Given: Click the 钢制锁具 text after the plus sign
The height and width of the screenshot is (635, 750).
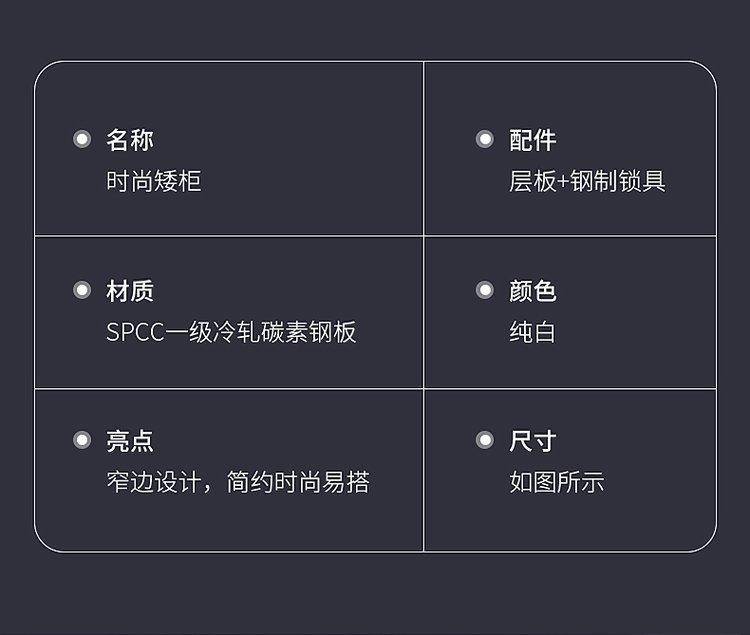Looking at the screenshot, I should [x=618, y=181].
